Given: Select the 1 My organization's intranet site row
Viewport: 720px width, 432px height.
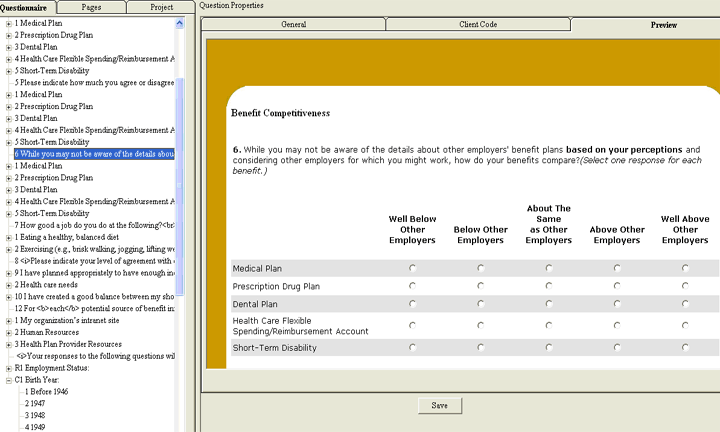Looking at the screenshot, I should click(x=67, y=320).
